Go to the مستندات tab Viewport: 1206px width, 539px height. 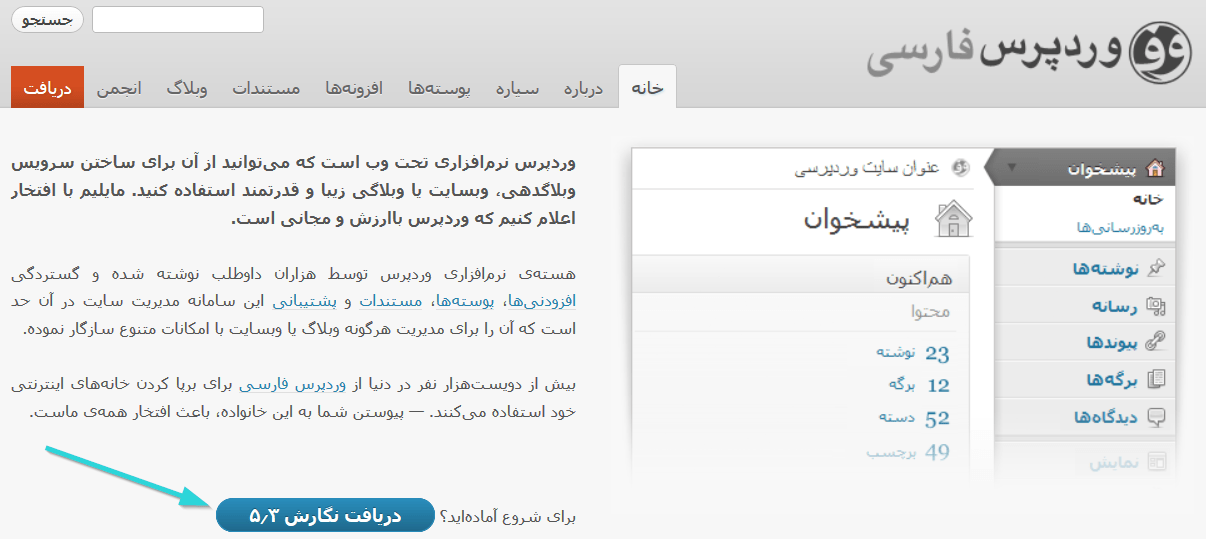[266, 88]
